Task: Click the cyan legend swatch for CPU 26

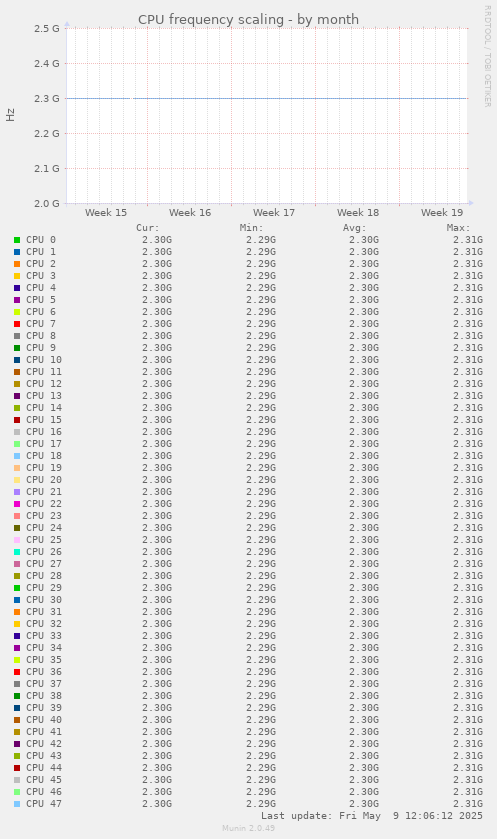Action: tap(17, 552)
